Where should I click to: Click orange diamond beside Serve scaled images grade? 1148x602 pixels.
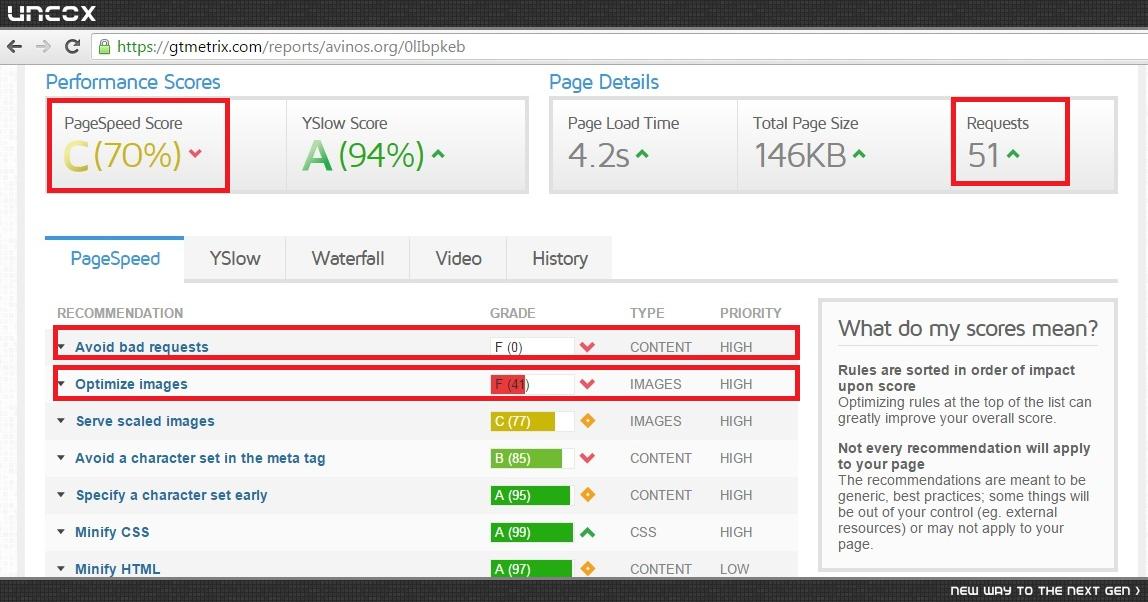tap(587, 420)
